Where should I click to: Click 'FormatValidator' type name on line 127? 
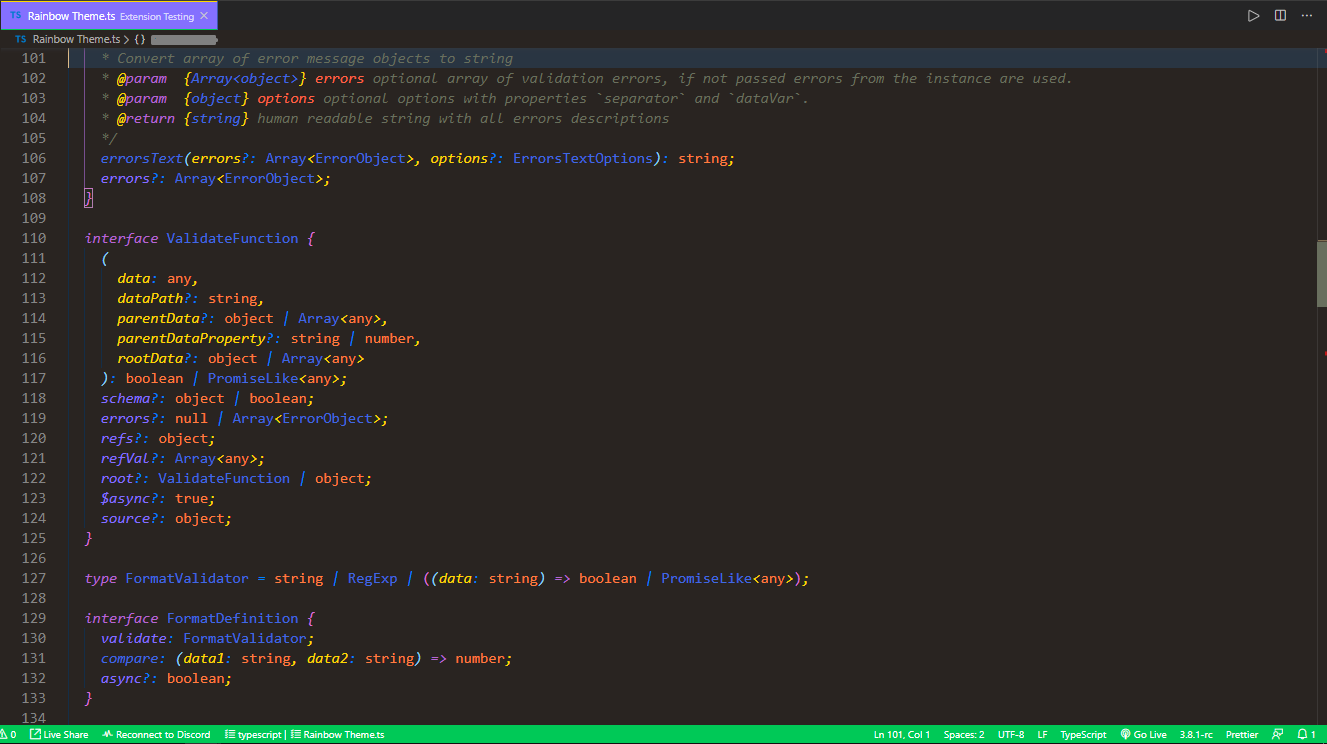click(187, 578)
